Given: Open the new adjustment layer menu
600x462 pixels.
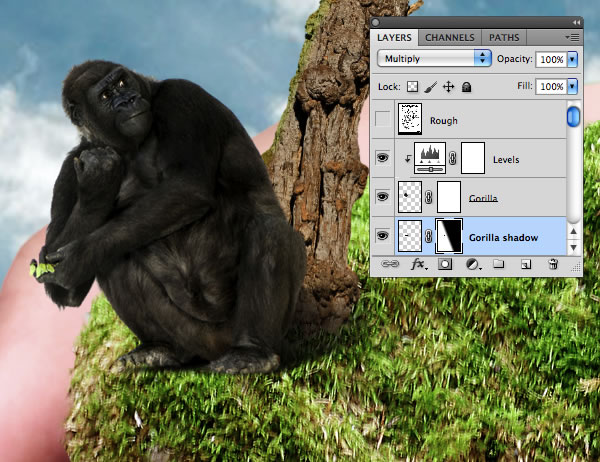Looking at the screenshot, I should [473, 264].
